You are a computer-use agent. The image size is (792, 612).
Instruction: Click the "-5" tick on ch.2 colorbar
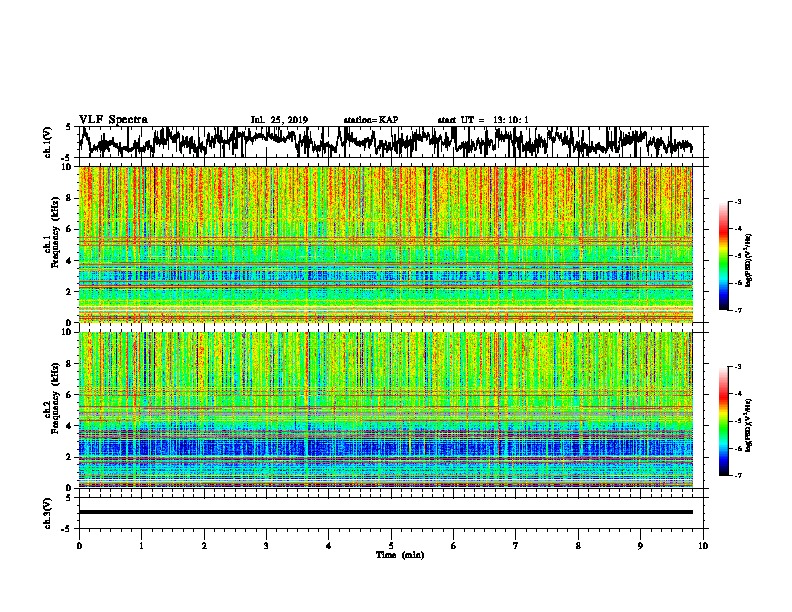[738, 421]
